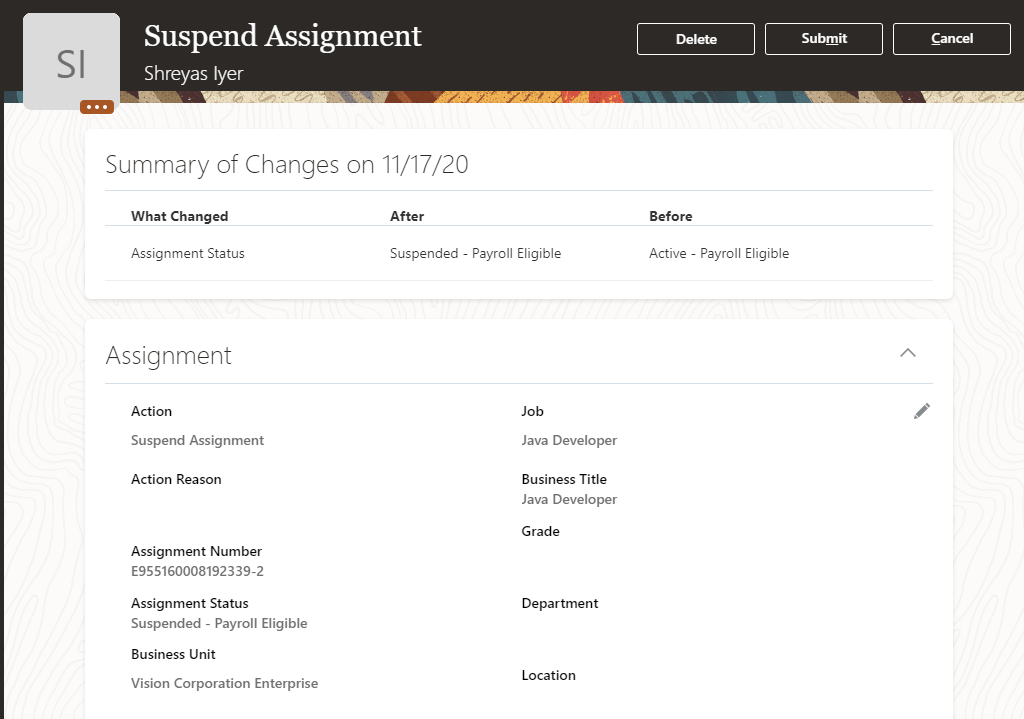This screenshot has height=719, width=1024.
Task: Click Java Developer under Job
Action: (x=568, y=440)
